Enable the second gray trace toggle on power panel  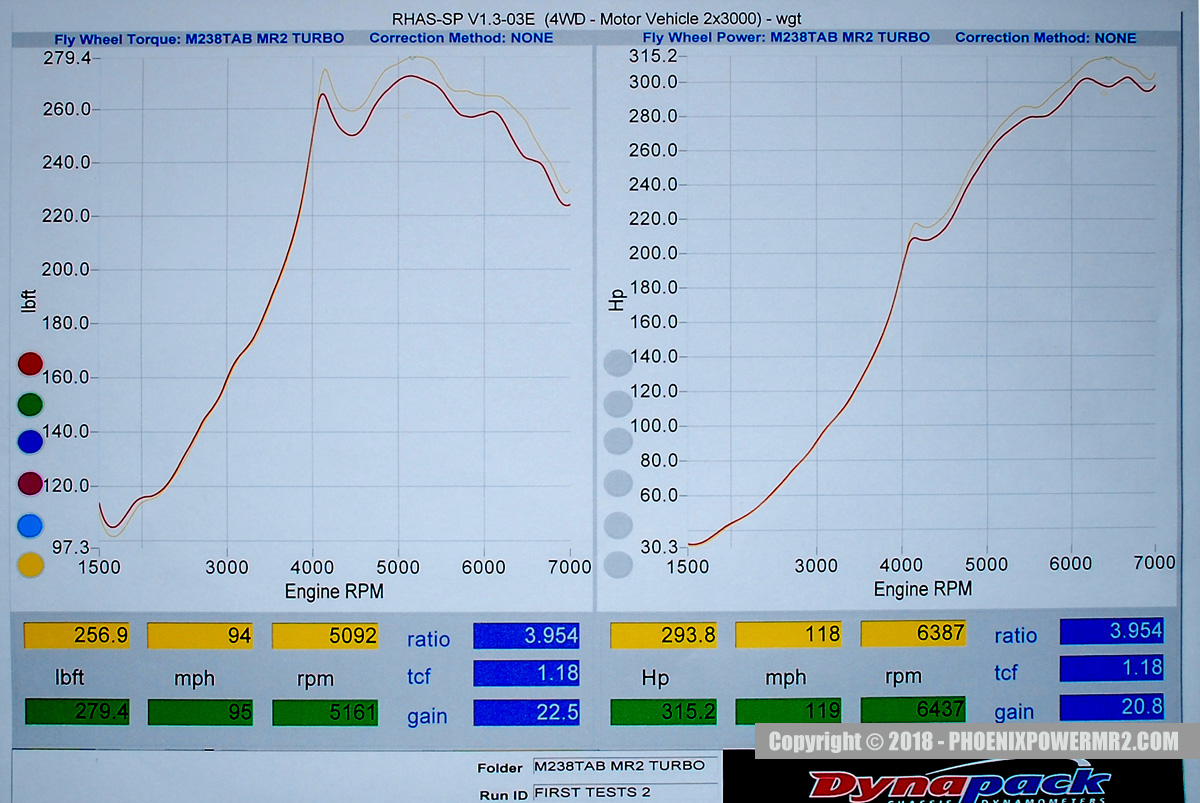coord(618,404)
